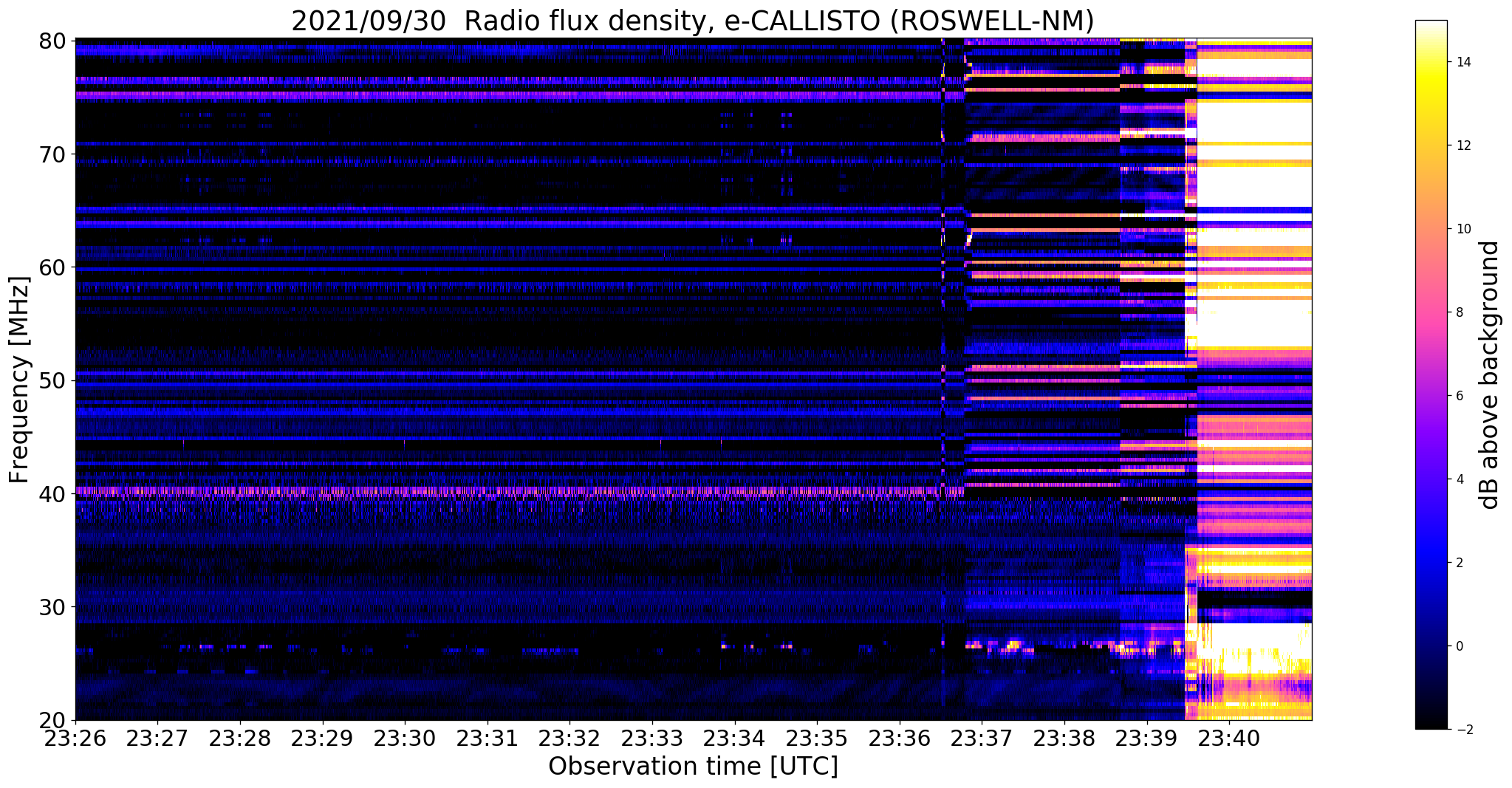1512x788 pixels.
Task: Click the 40 MHz frequency tick label
Action: click(x=51, y=493)
